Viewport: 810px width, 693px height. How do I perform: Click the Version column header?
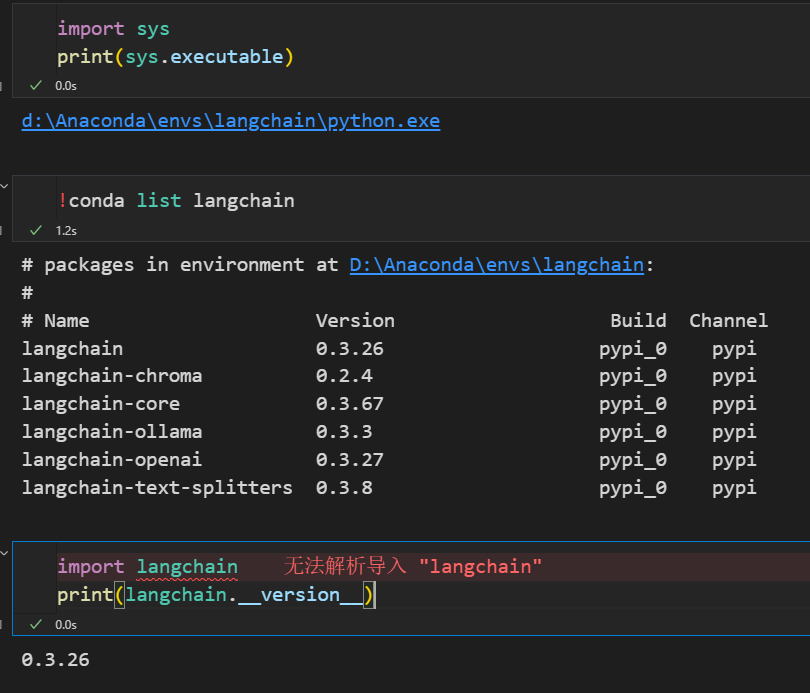pyautogui.click(x=355, y=321)
